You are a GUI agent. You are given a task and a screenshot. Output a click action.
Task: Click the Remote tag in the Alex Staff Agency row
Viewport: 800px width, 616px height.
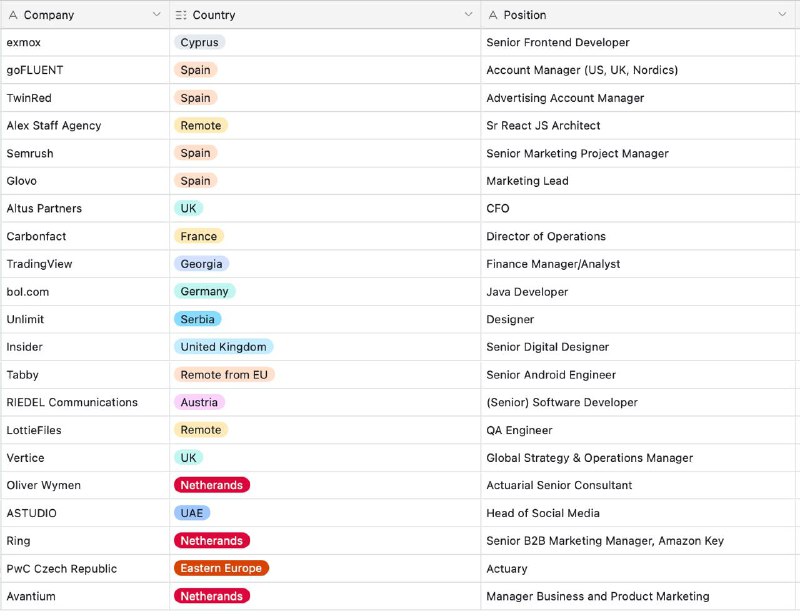pos(201,126)
